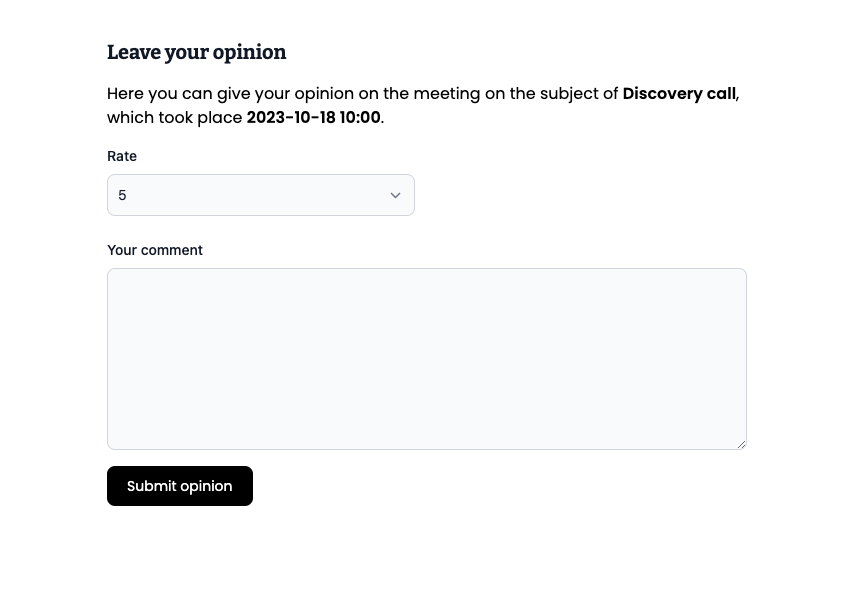The image size is (863, 596).
Task: Click the chevron on the Rate selector
Action: pyautogui.click(x=395, y=195)
